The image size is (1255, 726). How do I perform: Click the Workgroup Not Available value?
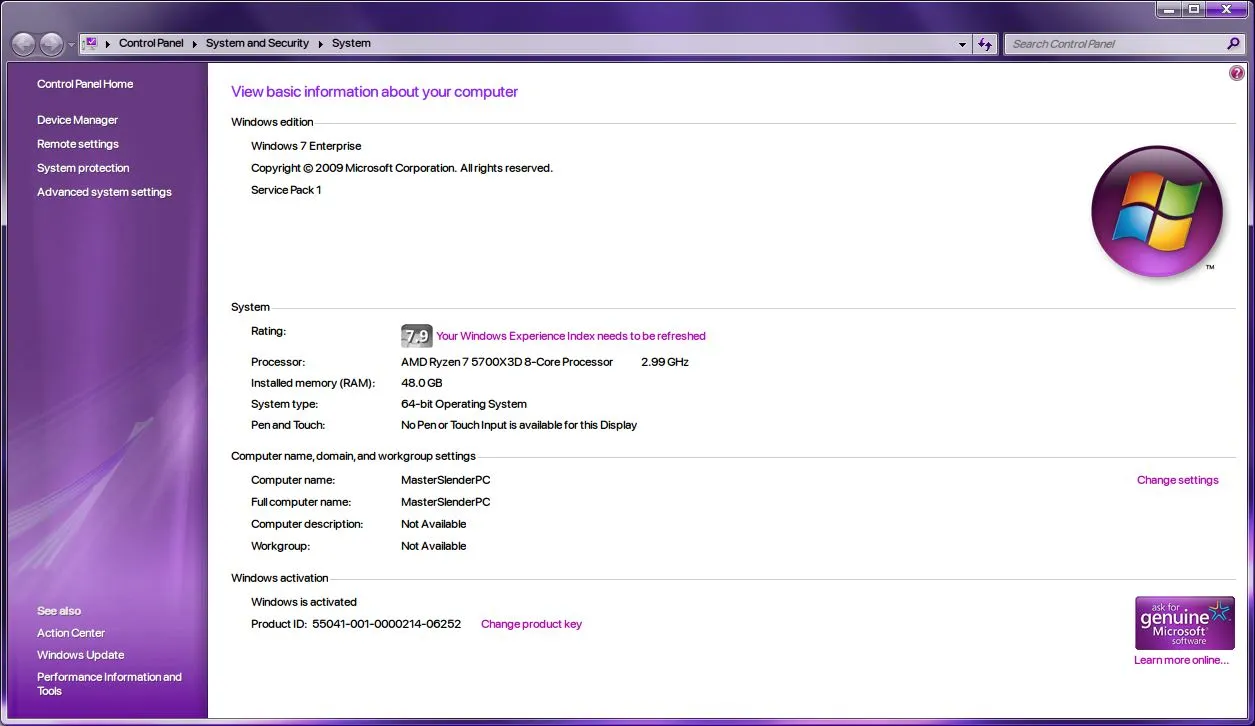[x=434, y=546]
